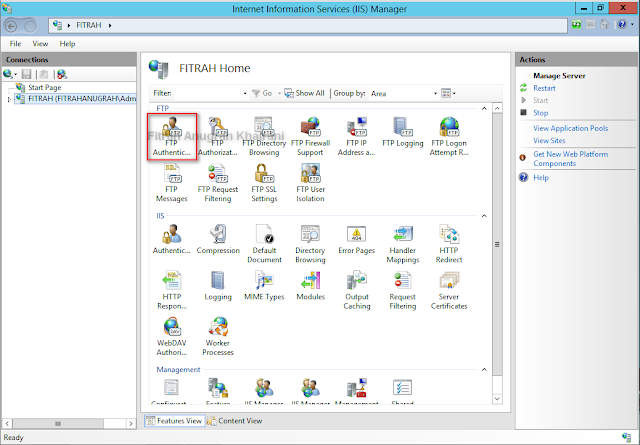Click the Save icon in Connections toolbar
The width and height of the screenshot is (640, 445).
pos(27,74)
